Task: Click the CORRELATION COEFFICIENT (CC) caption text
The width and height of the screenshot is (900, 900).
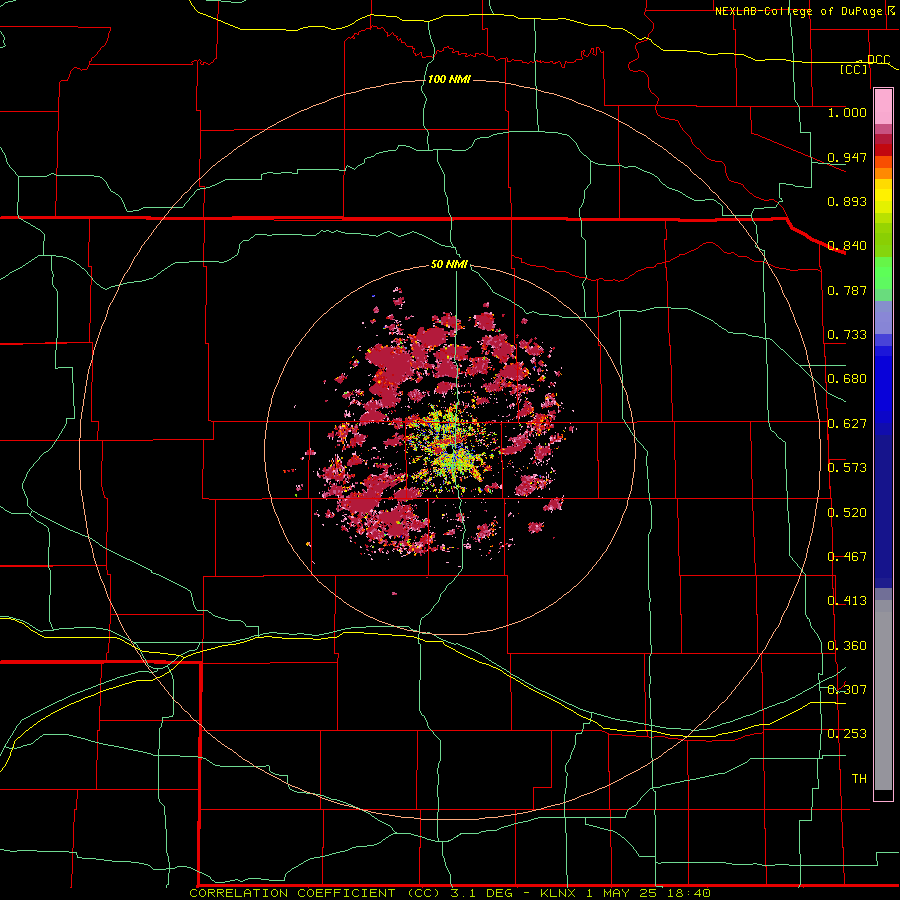Action: 316,893
